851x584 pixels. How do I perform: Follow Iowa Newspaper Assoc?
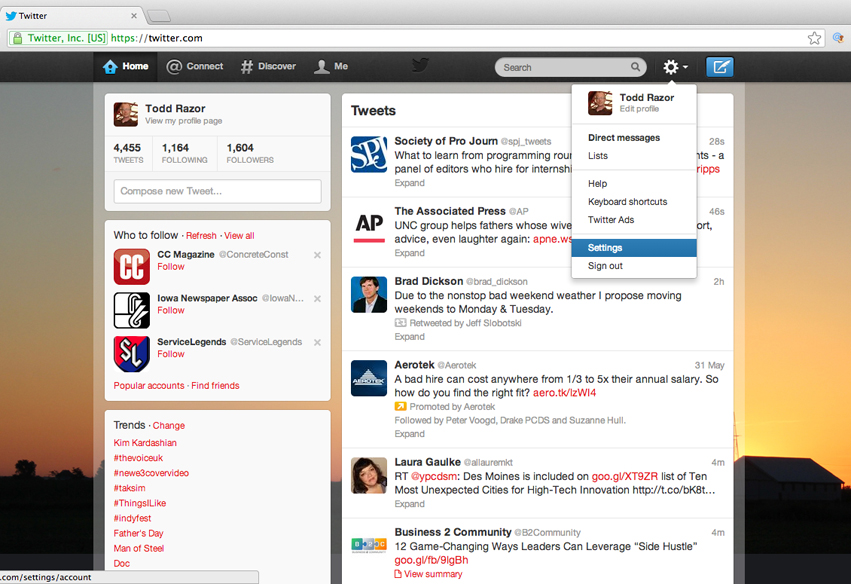[x=171, y=311]
